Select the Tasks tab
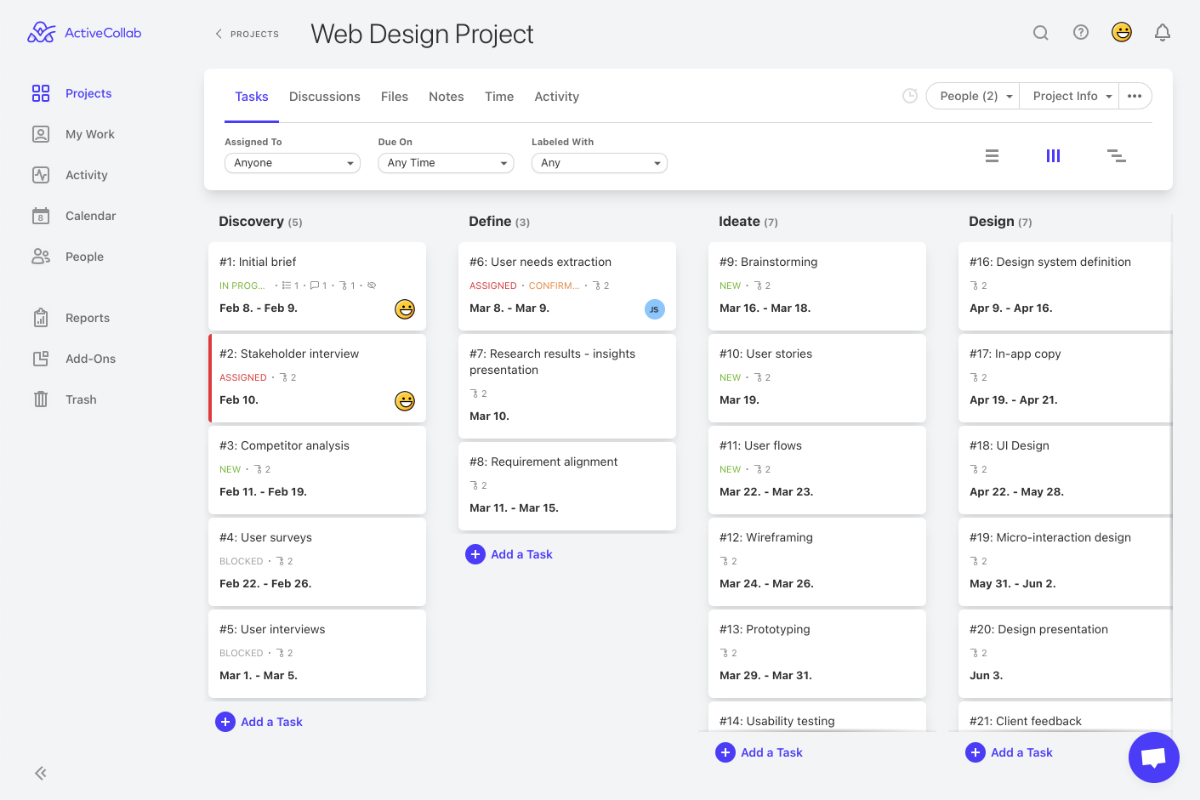Image resolution: width=1200 pixels, height=800 pixels. pos(252,97)
